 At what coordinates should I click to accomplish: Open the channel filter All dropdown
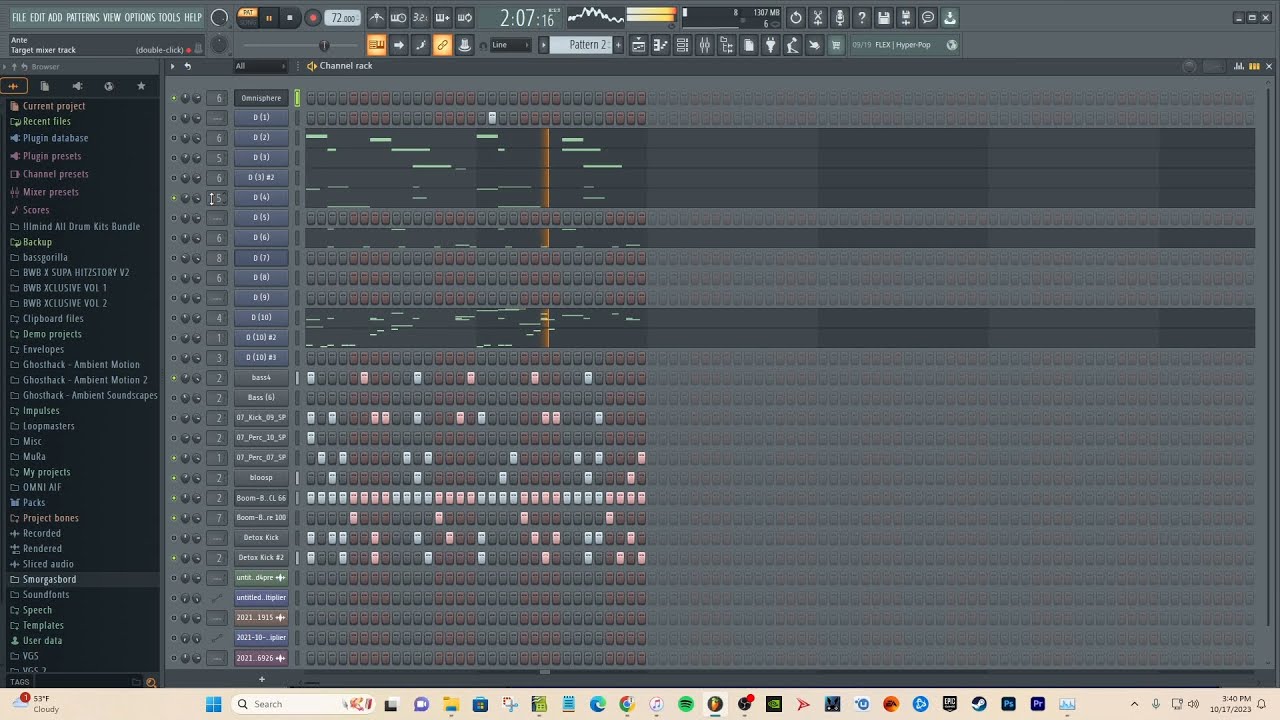tap(260, 66)
